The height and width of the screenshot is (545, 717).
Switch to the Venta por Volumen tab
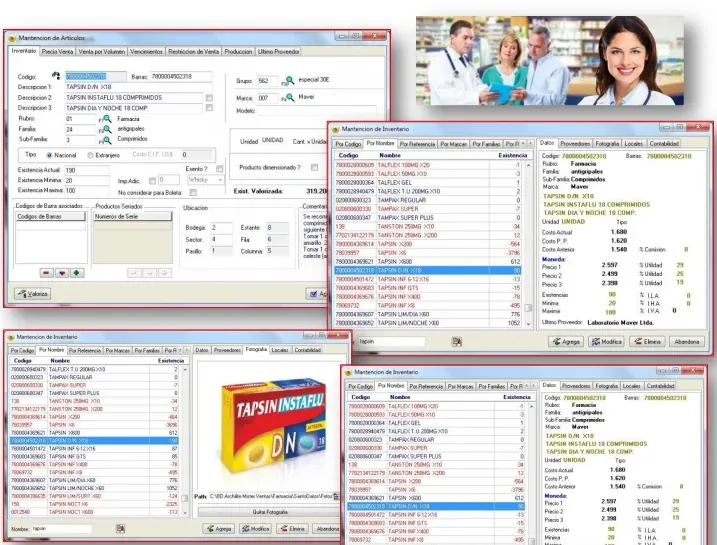pyautogui.click(x=102, y=52)
